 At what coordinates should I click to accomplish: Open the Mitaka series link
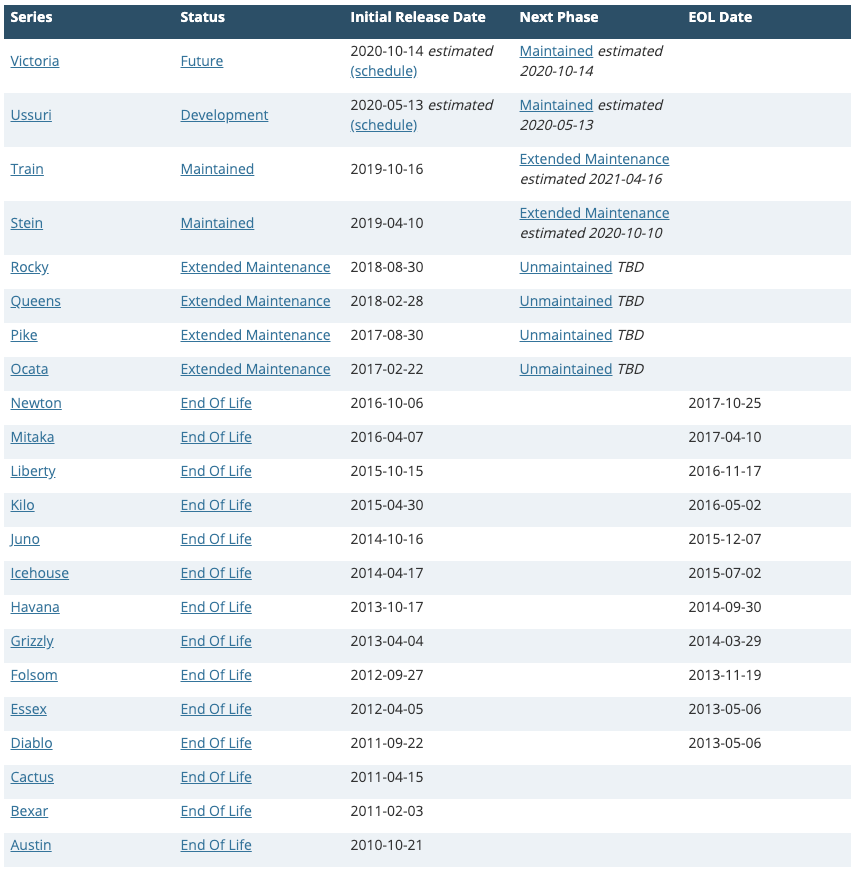[x=32, y=437]
